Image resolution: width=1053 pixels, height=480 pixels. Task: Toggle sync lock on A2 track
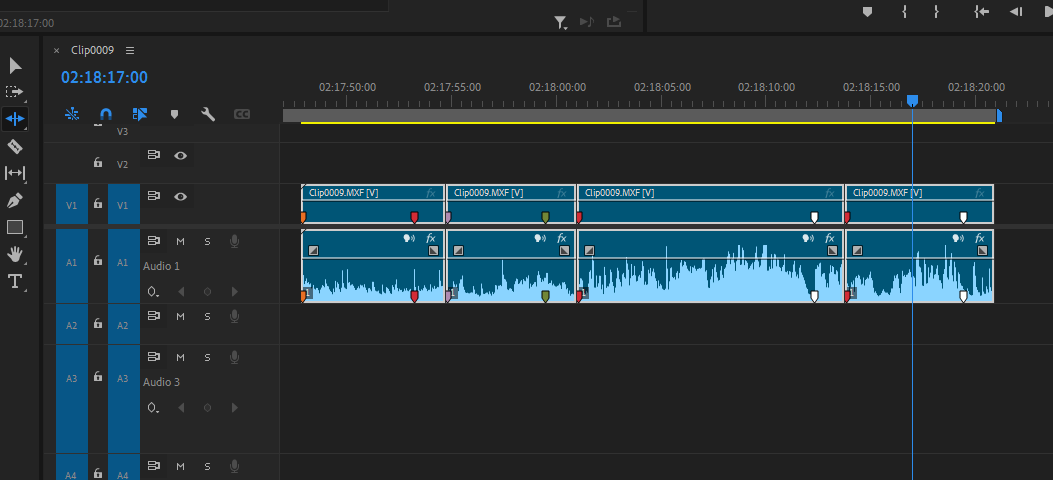click(x=154, y=315)
